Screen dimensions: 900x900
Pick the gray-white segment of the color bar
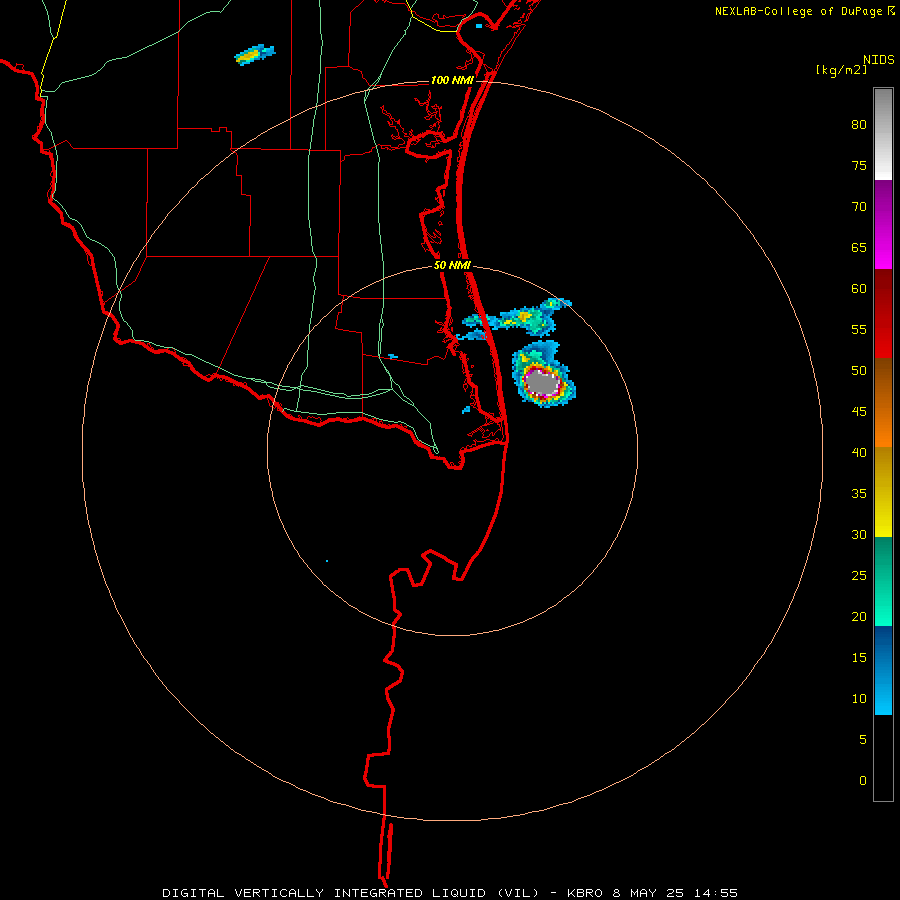pyautogui.click(x=883, y=134)
